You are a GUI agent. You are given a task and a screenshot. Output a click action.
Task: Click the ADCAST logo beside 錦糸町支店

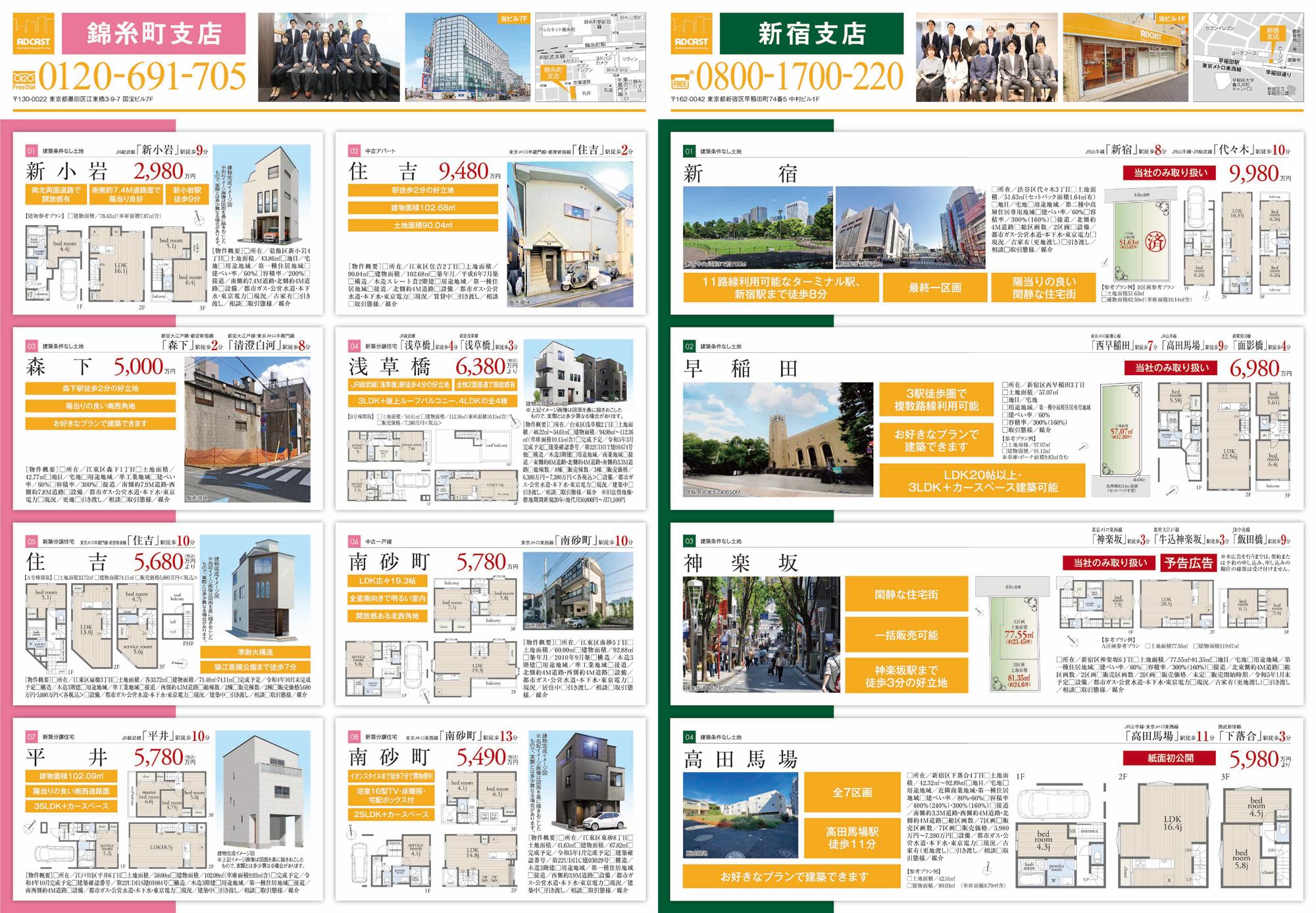click(34, 34)
